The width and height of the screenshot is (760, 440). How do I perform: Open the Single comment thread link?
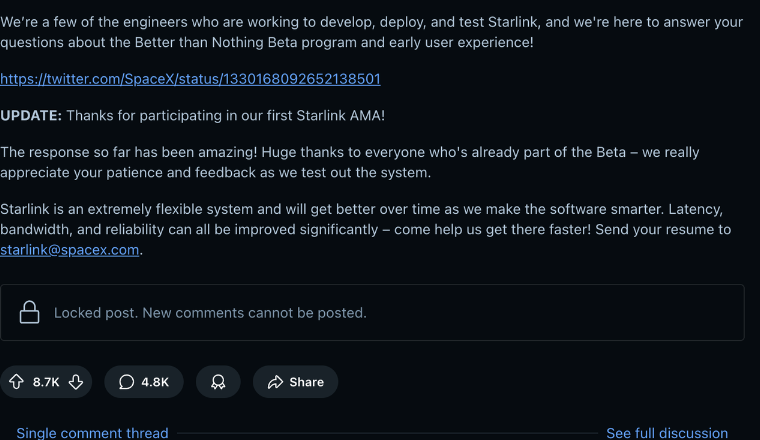(92, 433)
